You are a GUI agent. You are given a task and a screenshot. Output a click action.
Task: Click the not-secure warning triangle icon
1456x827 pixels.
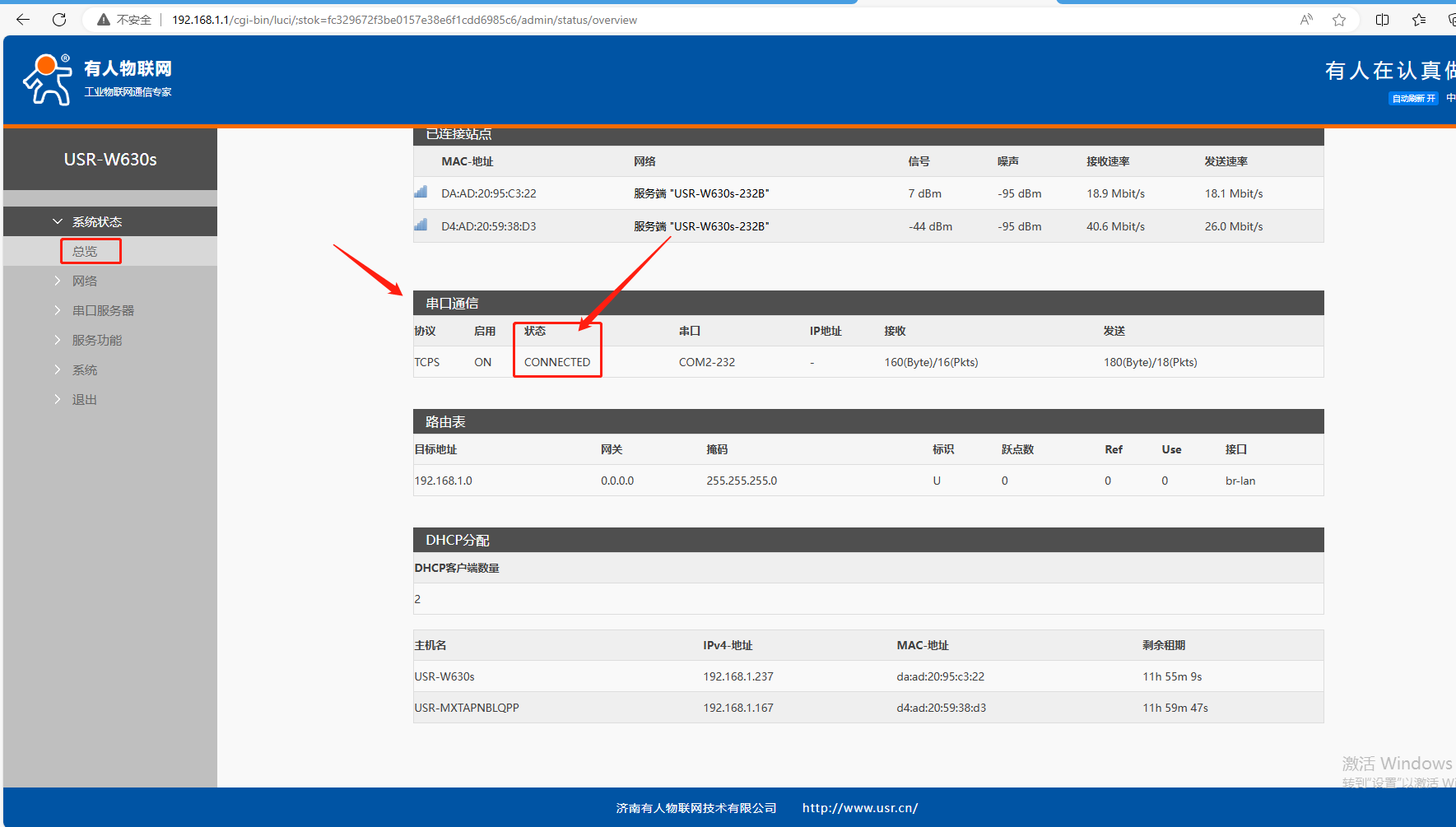pyautogui.click(x=104, y=20)
